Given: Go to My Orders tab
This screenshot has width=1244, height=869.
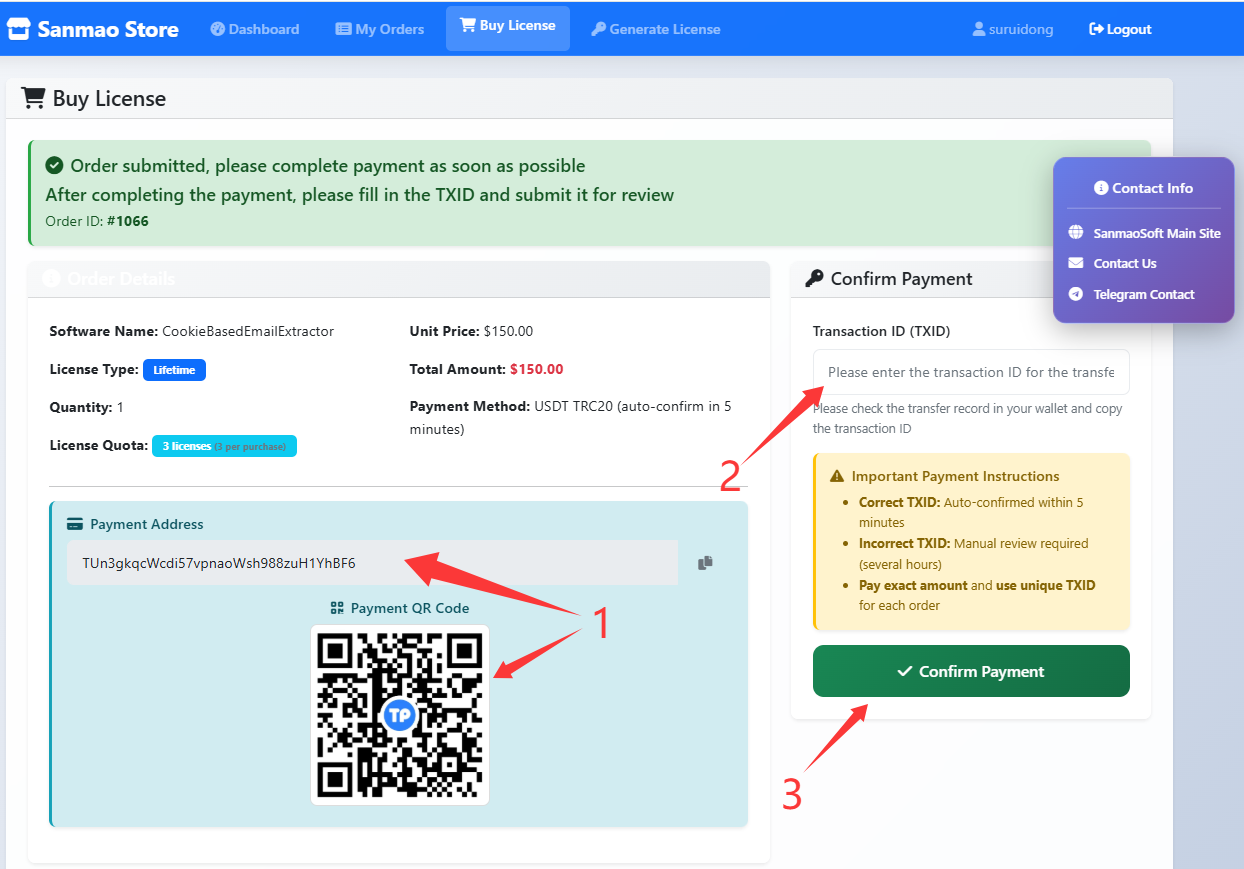Looking at the screenshot, I should tap(379, 29).
